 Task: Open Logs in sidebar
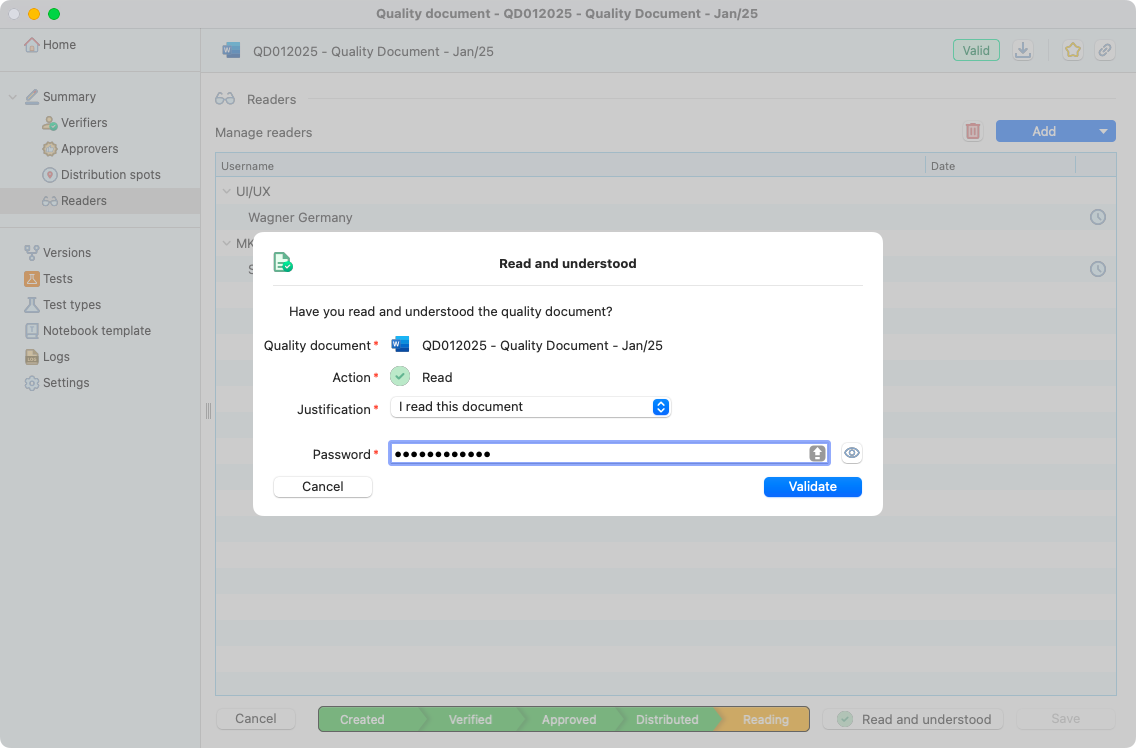click(56, 357)
